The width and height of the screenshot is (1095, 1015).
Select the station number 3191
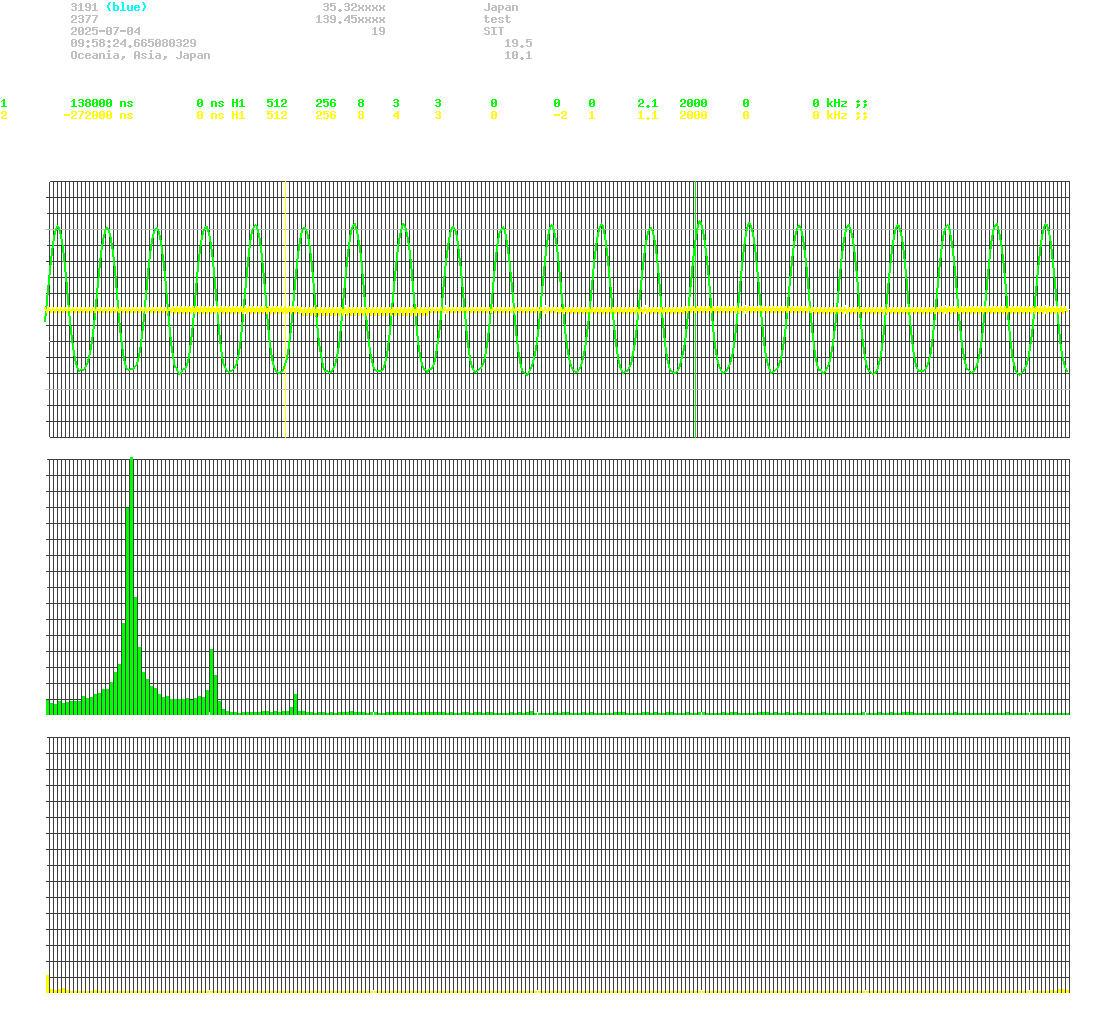point(84,7)
